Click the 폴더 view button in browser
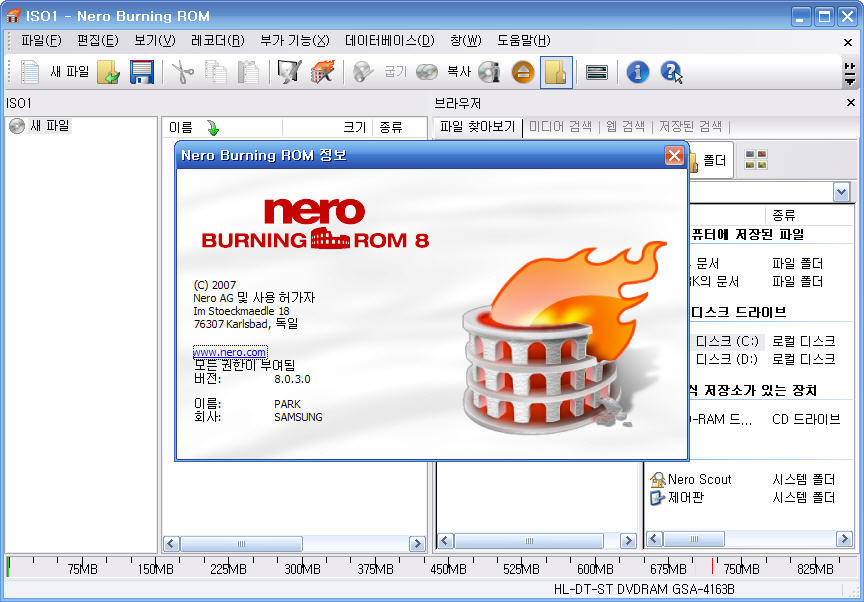The image size is (864, 602). (x=711, y=160)
